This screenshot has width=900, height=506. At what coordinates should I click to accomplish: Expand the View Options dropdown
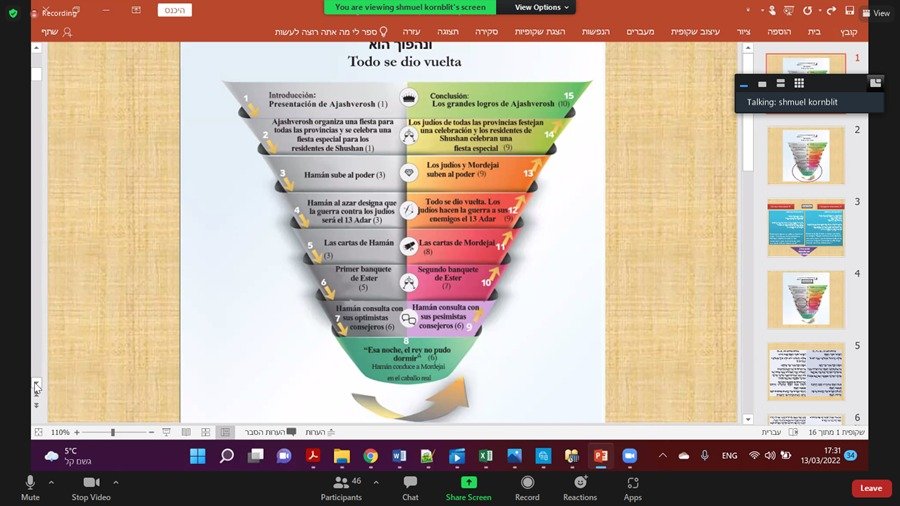click(x=543, y=7)
